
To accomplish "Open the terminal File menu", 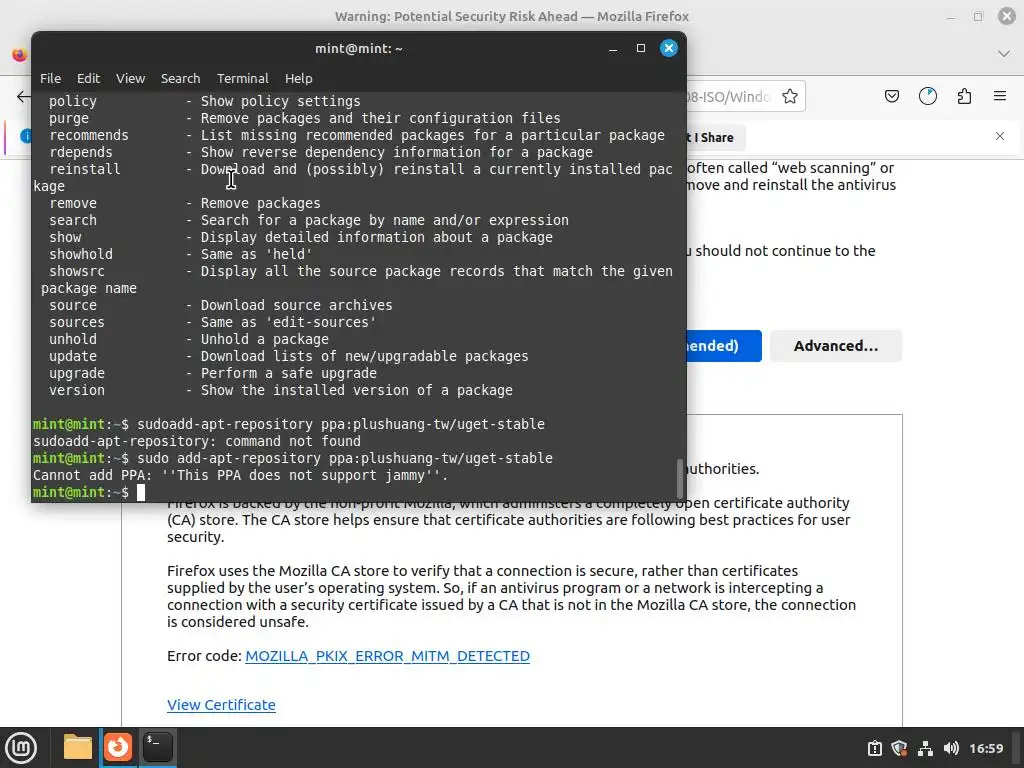I will tap(50, 78).
